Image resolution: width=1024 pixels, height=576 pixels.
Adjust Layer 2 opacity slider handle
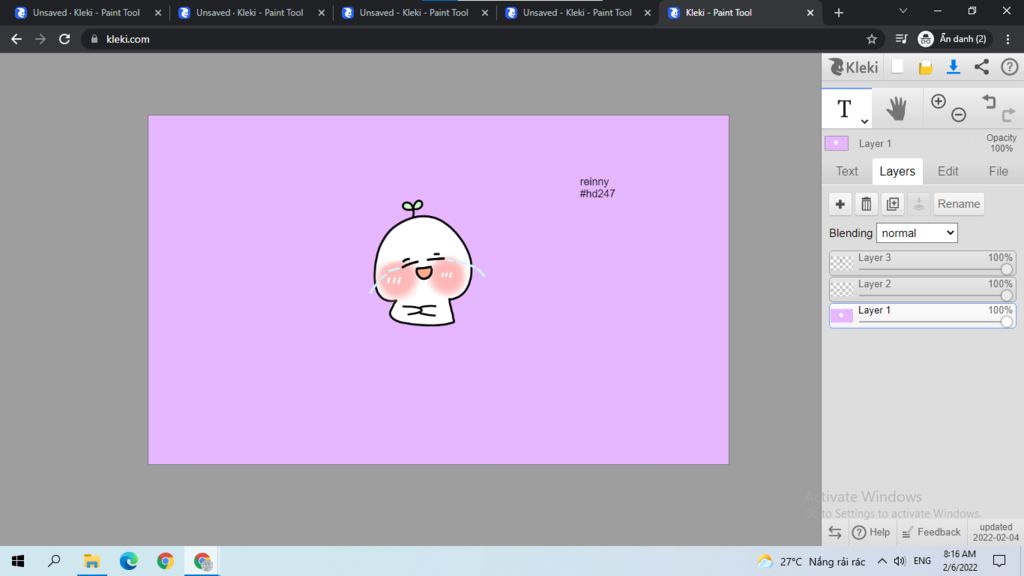tap(1006, 295)
